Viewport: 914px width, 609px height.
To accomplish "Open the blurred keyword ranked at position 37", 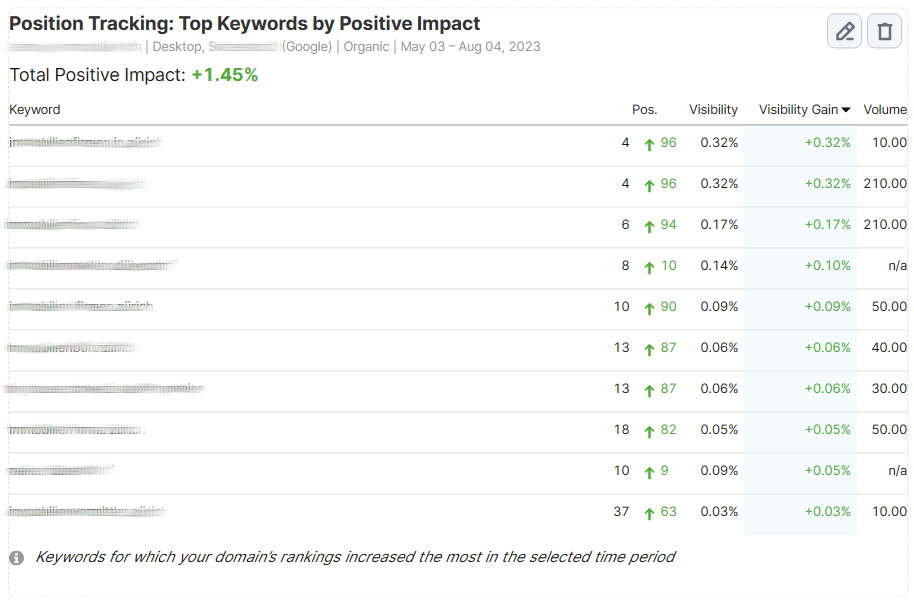I will tap(87, 512).
